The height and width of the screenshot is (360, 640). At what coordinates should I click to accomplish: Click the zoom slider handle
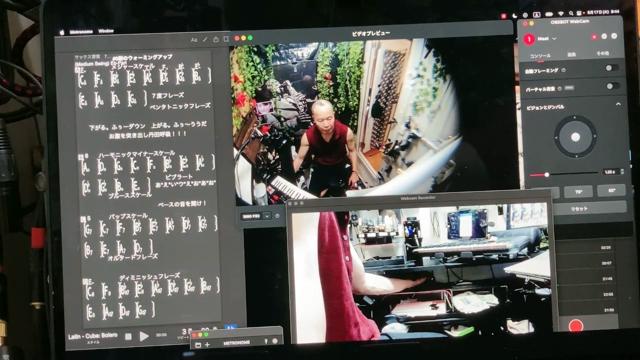click(x=546, y=175)
